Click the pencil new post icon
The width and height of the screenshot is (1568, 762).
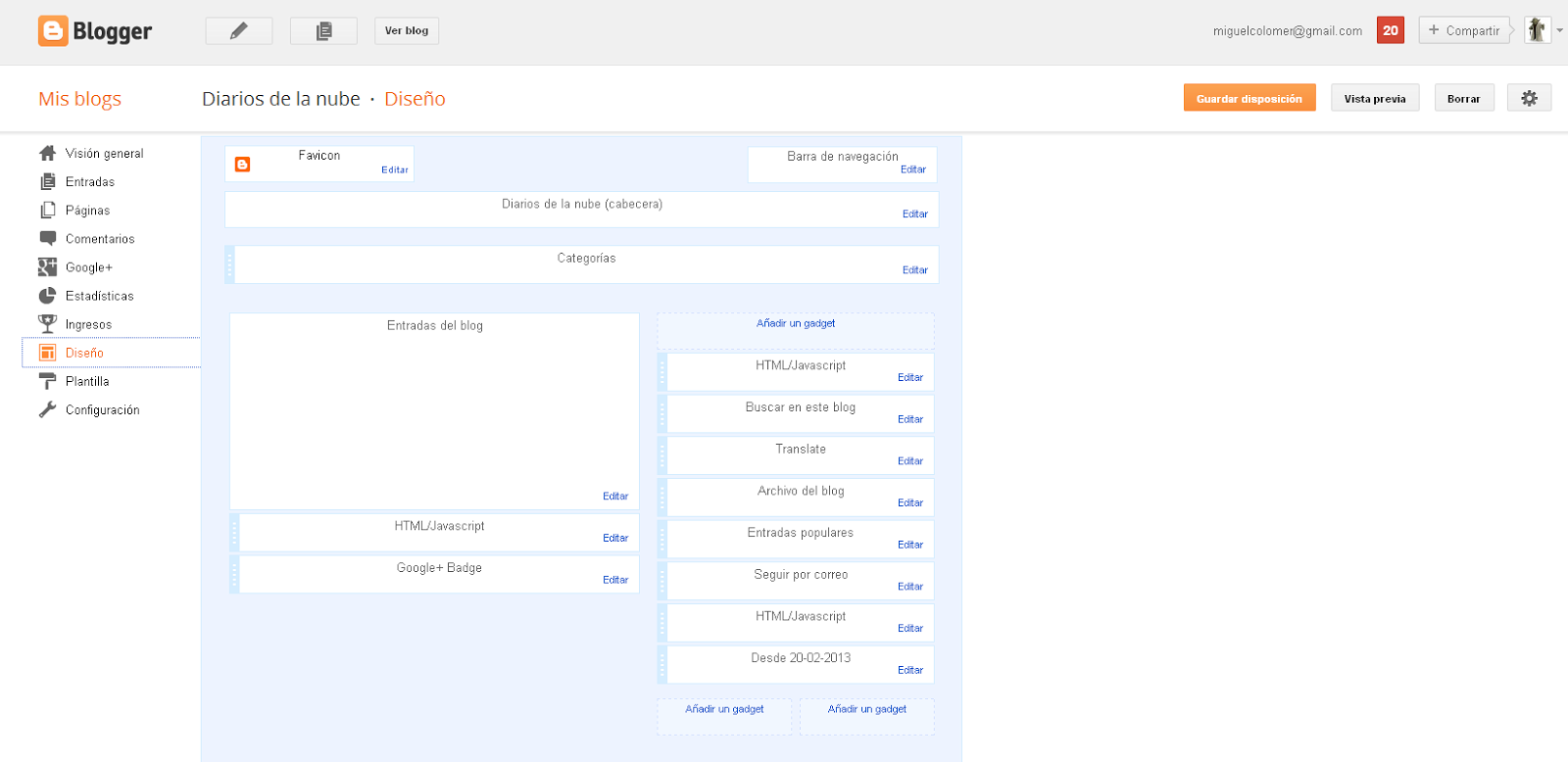239,31
